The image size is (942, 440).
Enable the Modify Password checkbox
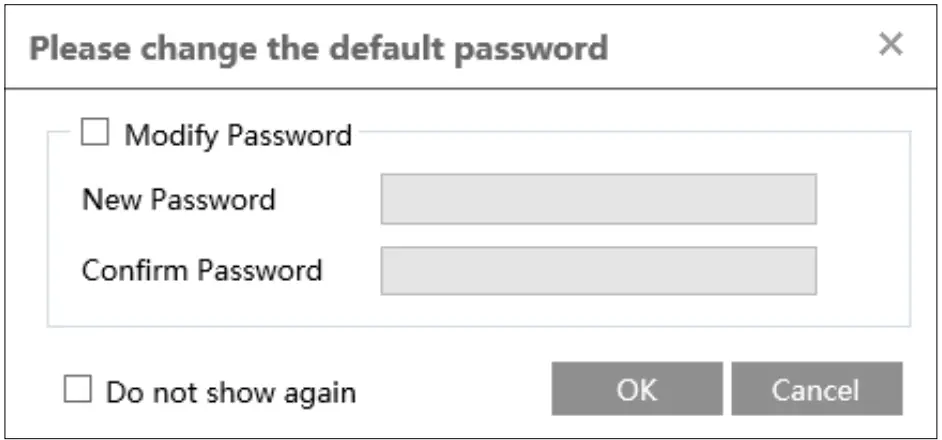click(x=95, y=133)
